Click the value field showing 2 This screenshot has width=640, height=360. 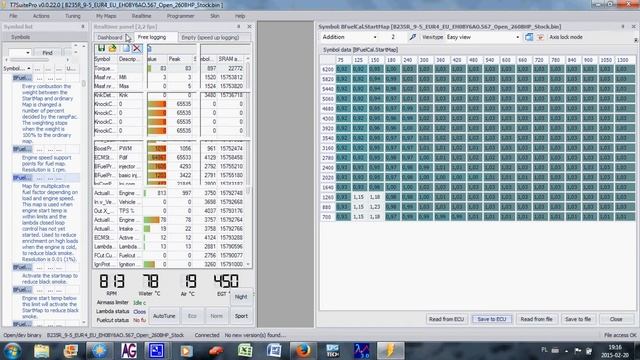click(393, 37)
